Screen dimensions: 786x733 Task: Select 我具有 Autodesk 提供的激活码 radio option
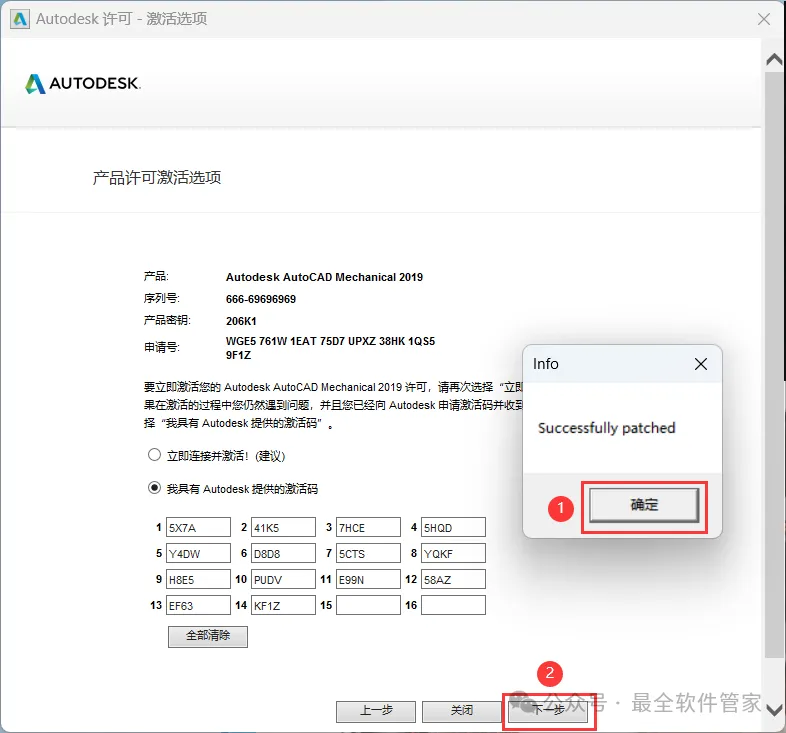[154, 488]
